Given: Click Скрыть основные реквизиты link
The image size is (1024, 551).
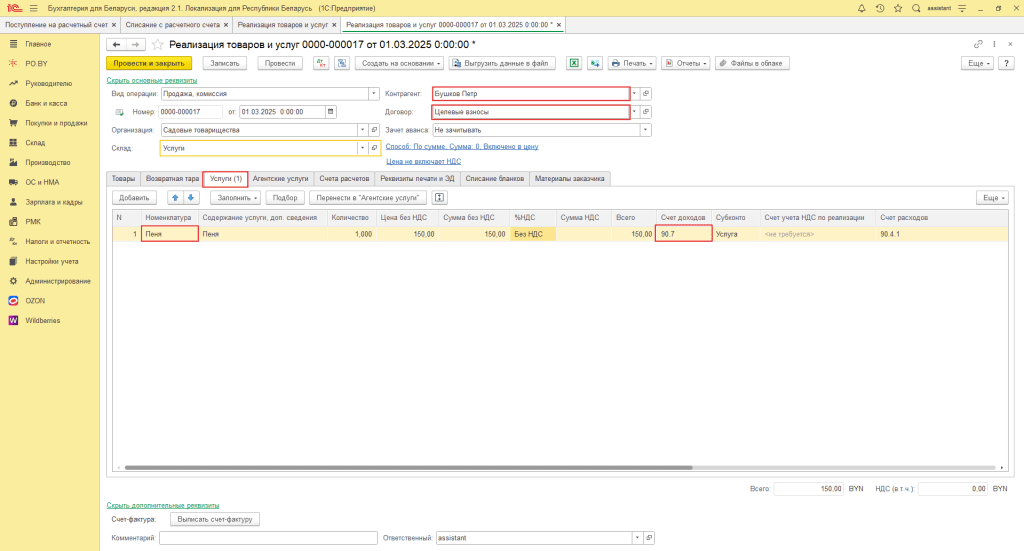Looking at the screenshot, I should (152, 80).
